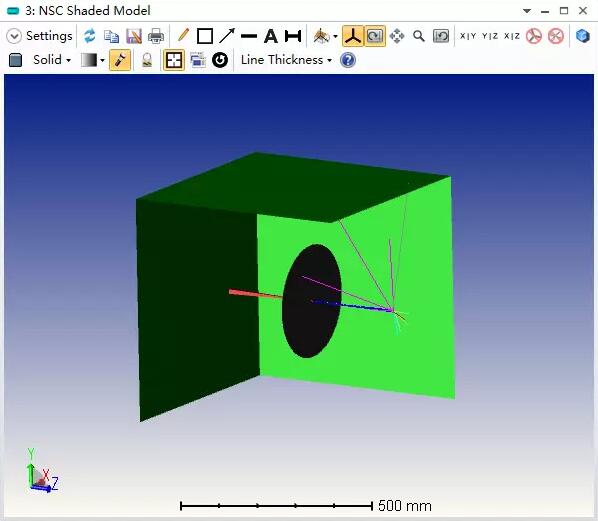Switch to the X|Y view
The width and height of the screenshot is (598, 521).
(468, 36)
